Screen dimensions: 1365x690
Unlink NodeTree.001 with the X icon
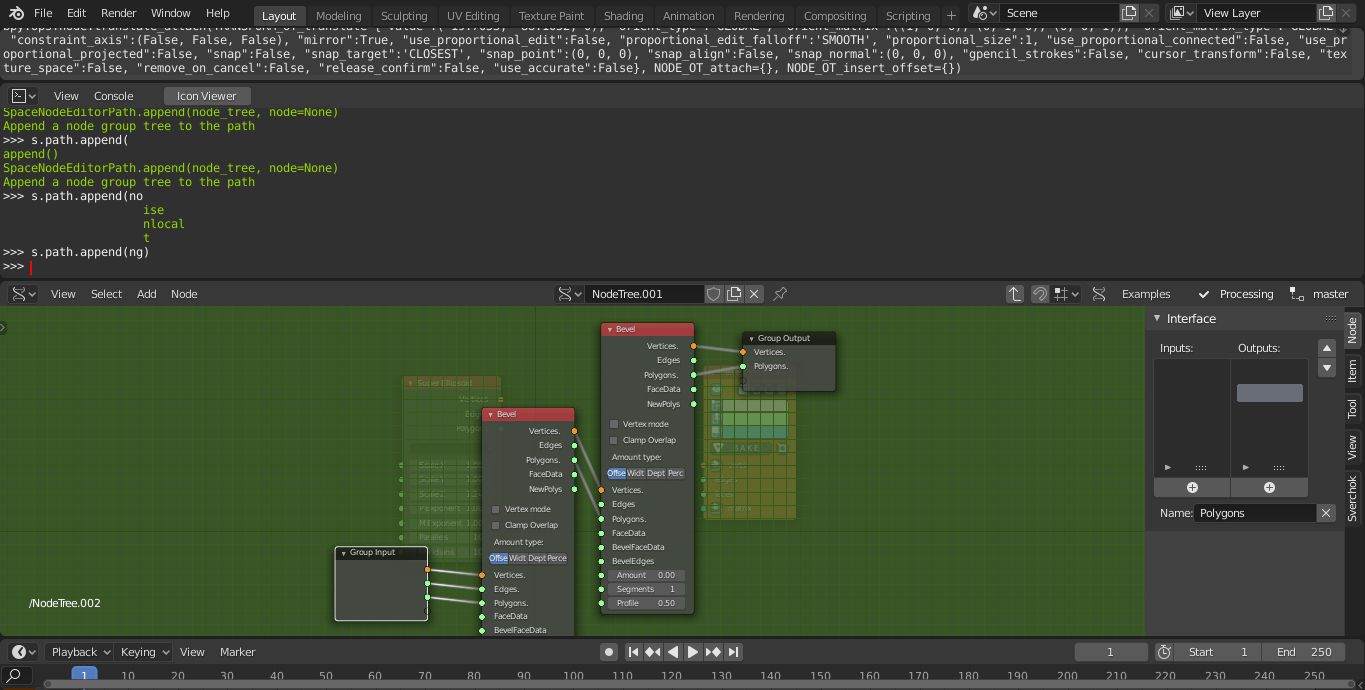click(754, 294)
